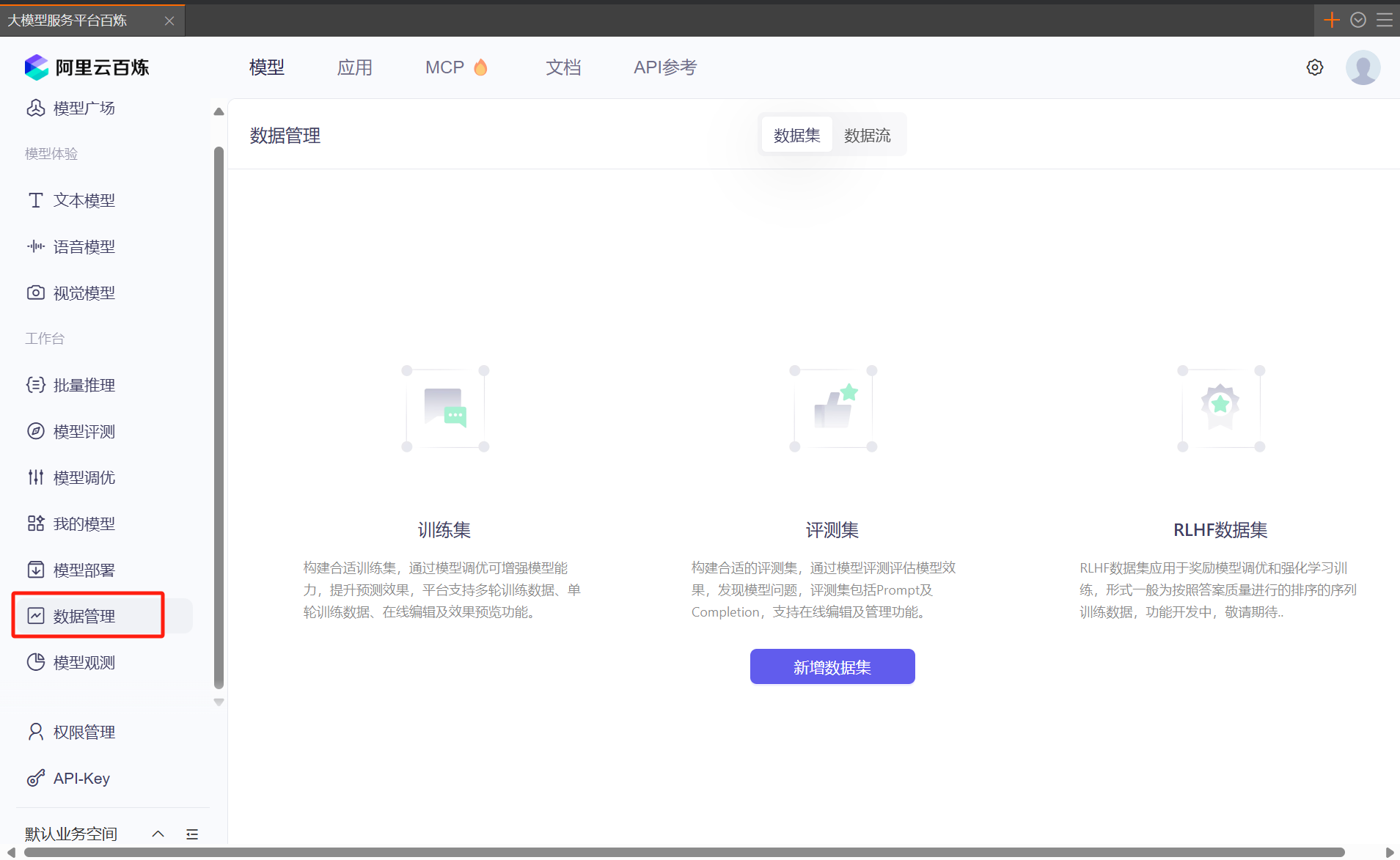1400x860 pixels.
Task: Click the 默认业务空间 workspace name
Action: pos(71,834)
